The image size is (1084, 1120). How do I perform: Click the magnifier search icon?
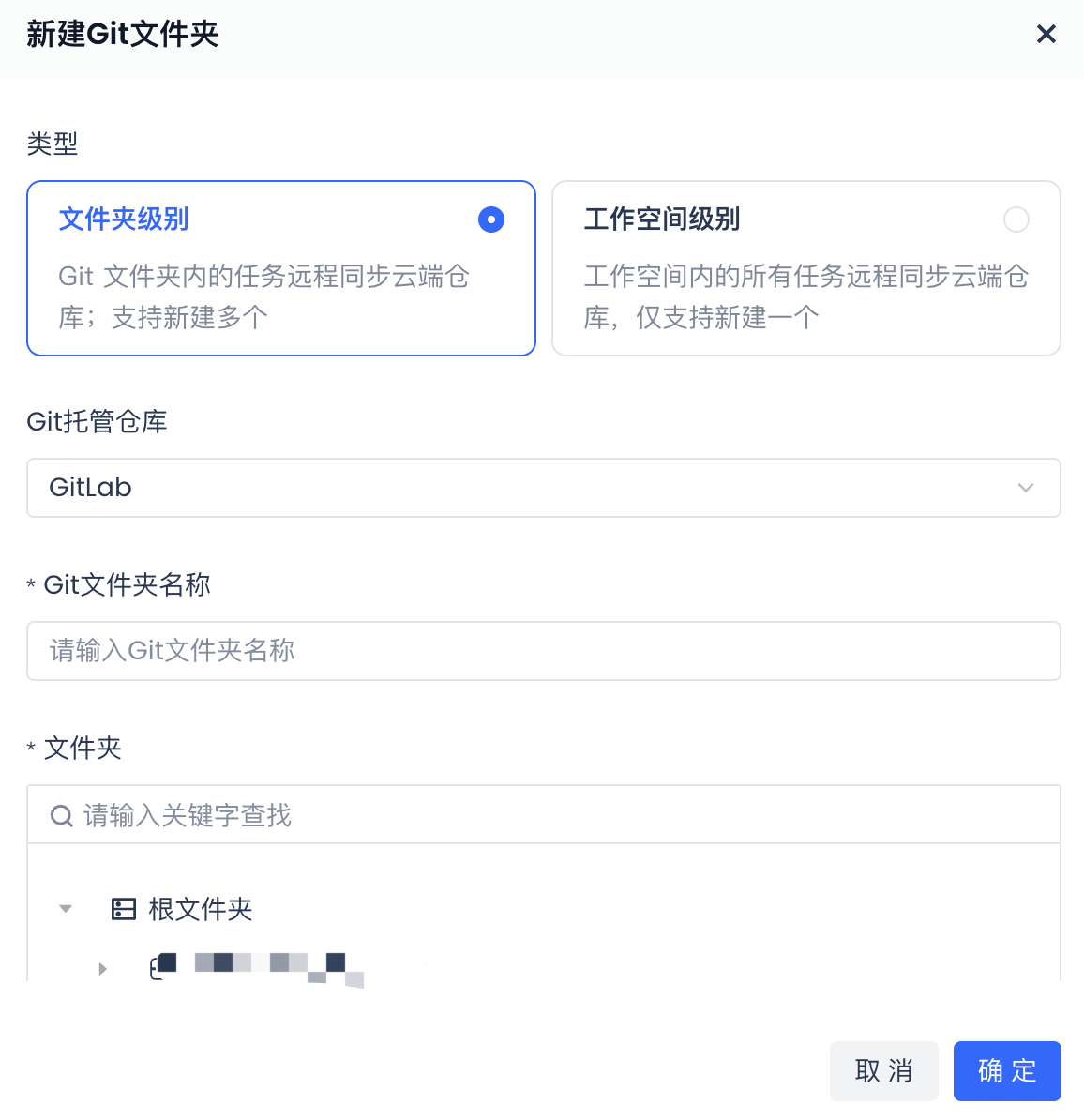(61, 816)
